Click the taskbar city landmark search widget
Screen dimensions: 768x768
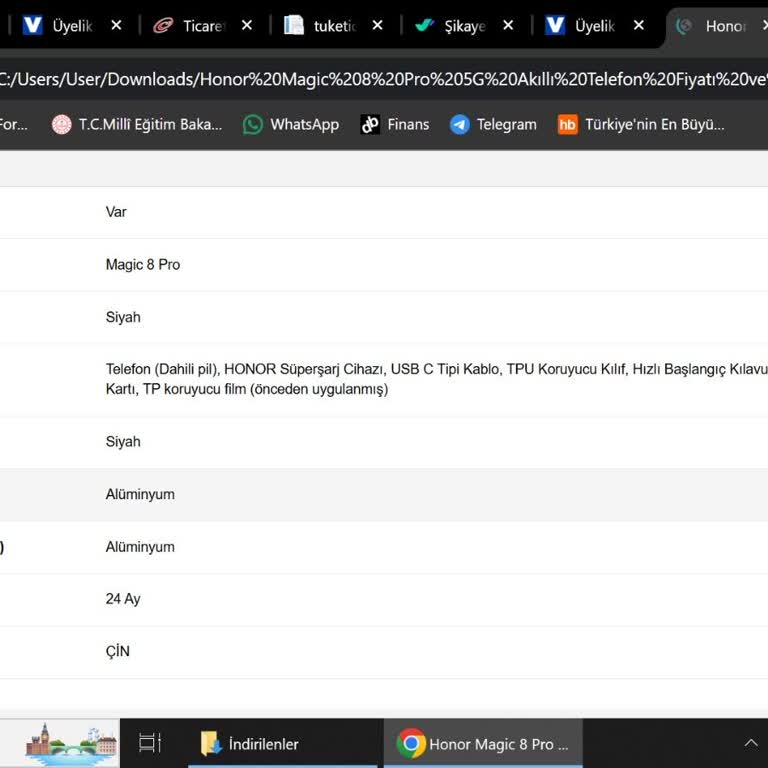(x=60, y=744)
